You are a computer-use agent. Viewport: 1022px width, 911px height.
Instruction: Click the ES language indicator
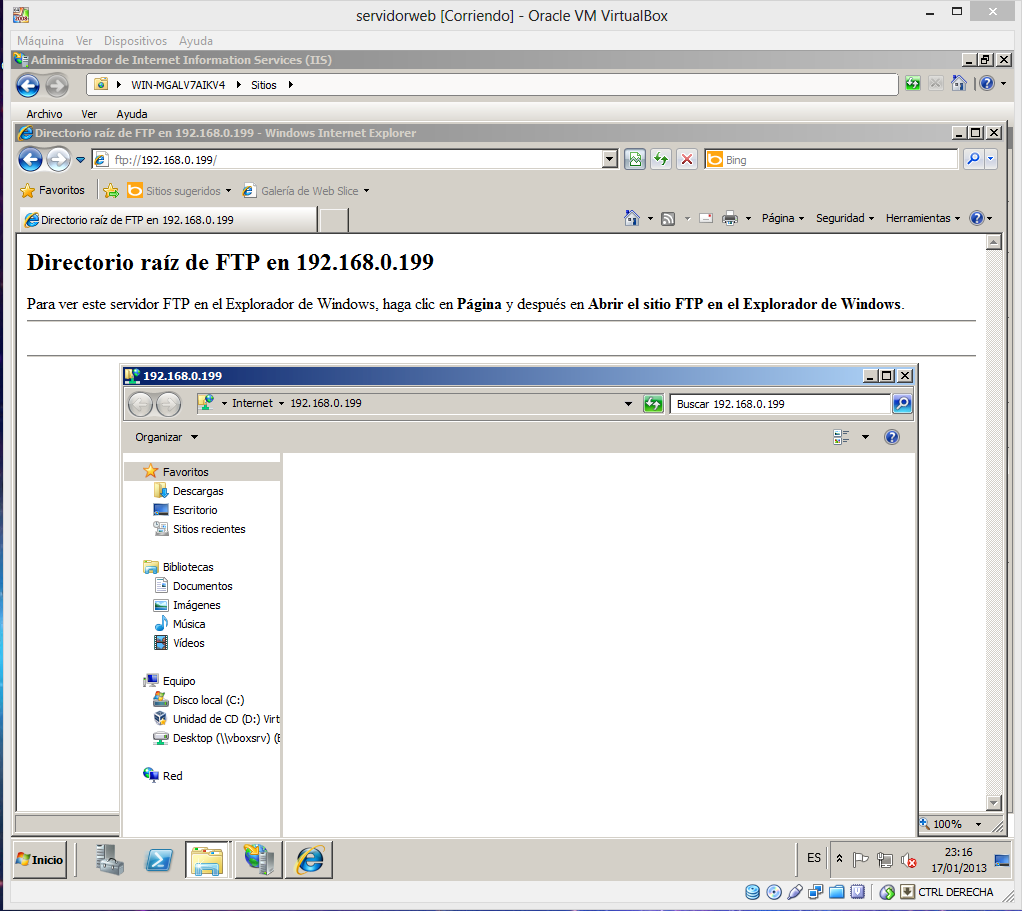(813, 858)
